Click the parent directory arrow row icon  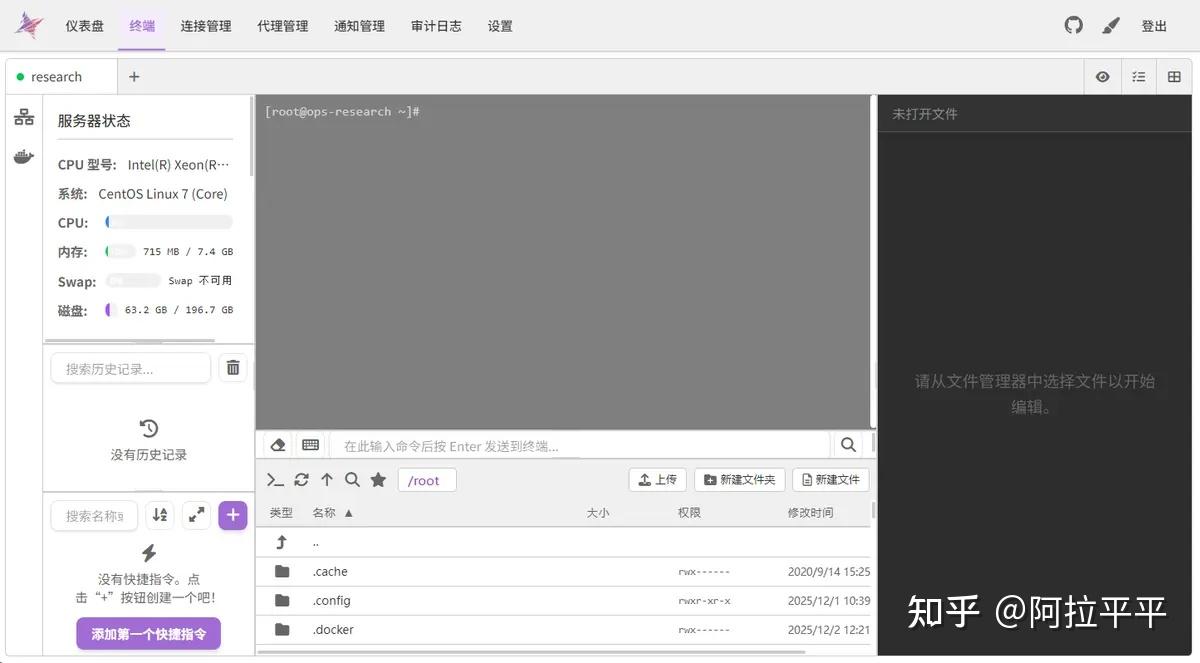(x=282, y=542)
